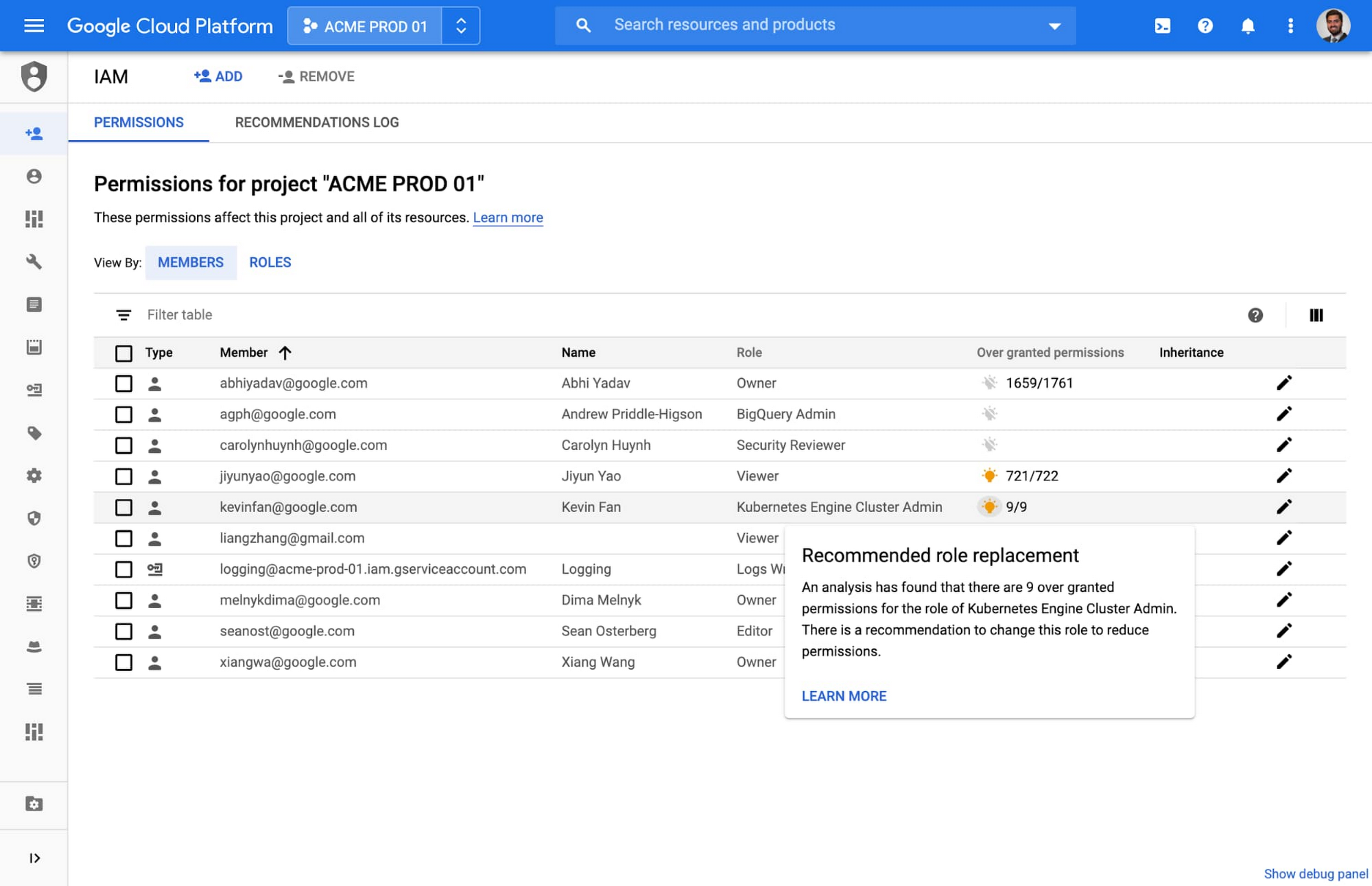Image resolution: width=1372 pixels, height=886 pixels.
Task: Switch to the RECOMMENDATIONS LOG tab
Action: [x=316, y=122]
